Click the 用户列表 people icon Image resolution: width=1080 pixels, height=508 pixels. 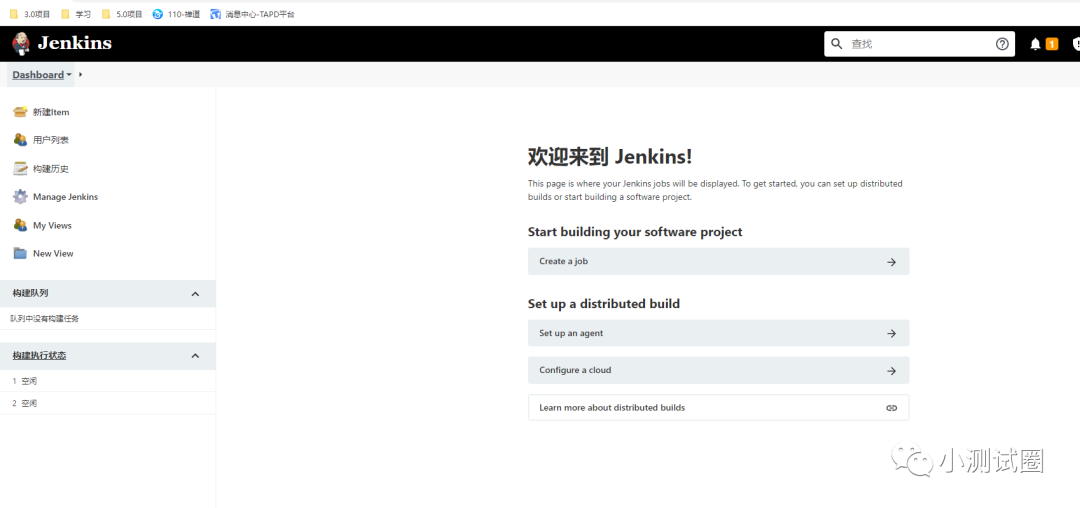coord(20,140)
